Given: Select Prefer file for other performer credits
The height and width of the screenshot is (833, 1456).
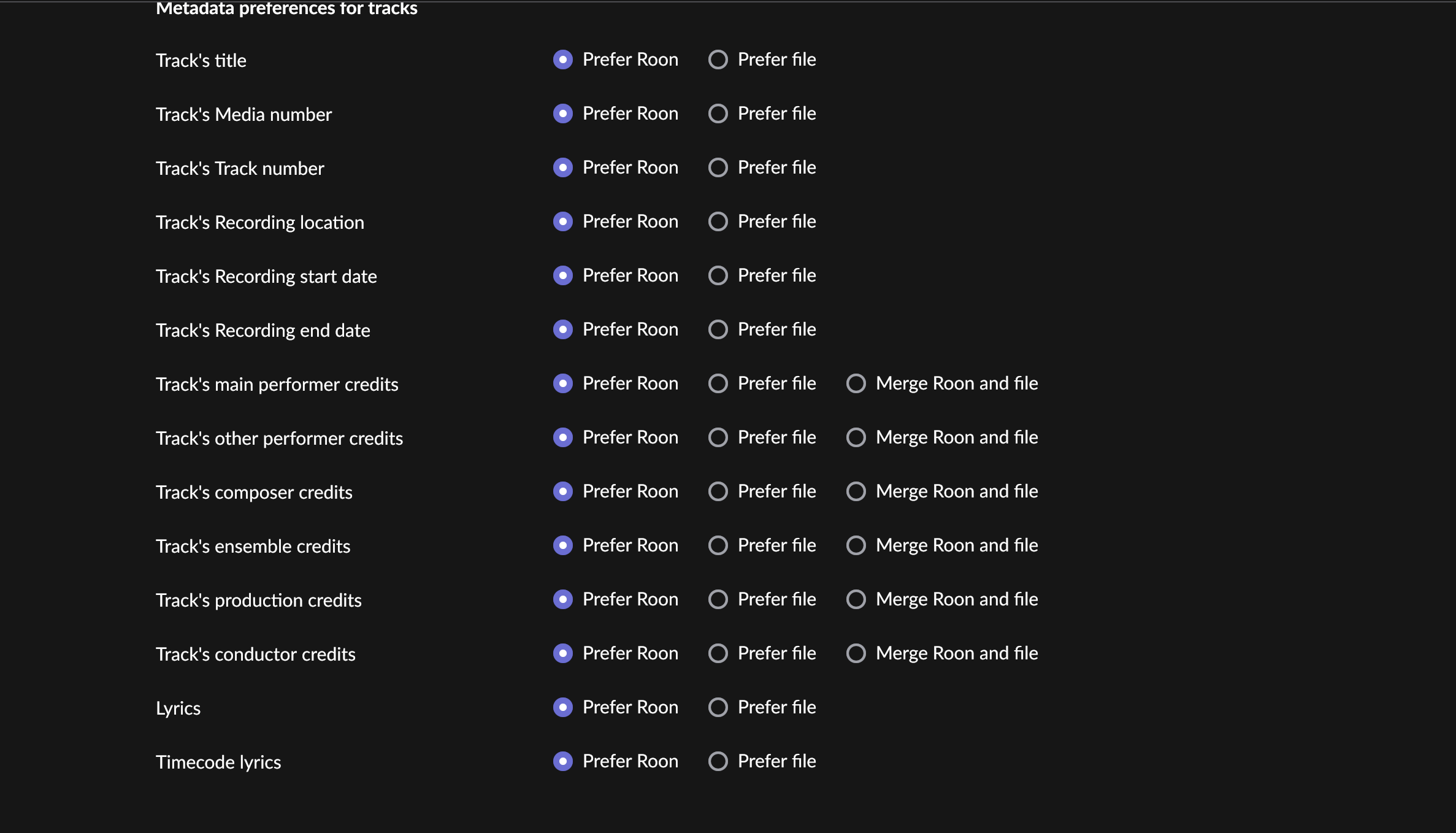Looking at the screenshot, I should click(x=718, y=437).
